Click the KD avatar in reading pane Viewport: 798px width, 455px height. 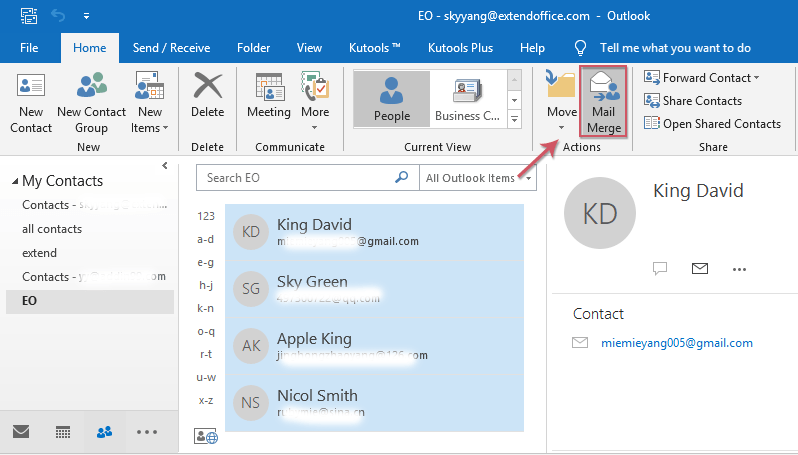[600, 213]
